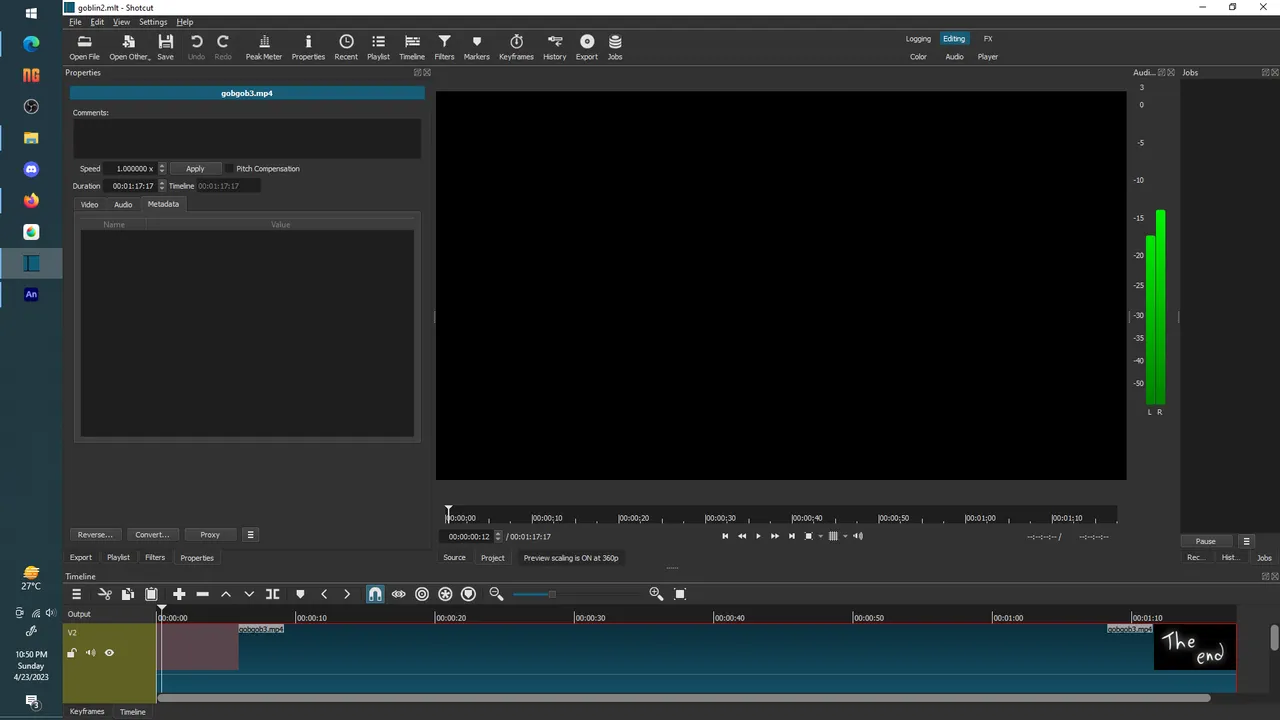Viewport: 1280px width, 720px height.
Task: Switch to Video tab in Properties
Action: 89,204
